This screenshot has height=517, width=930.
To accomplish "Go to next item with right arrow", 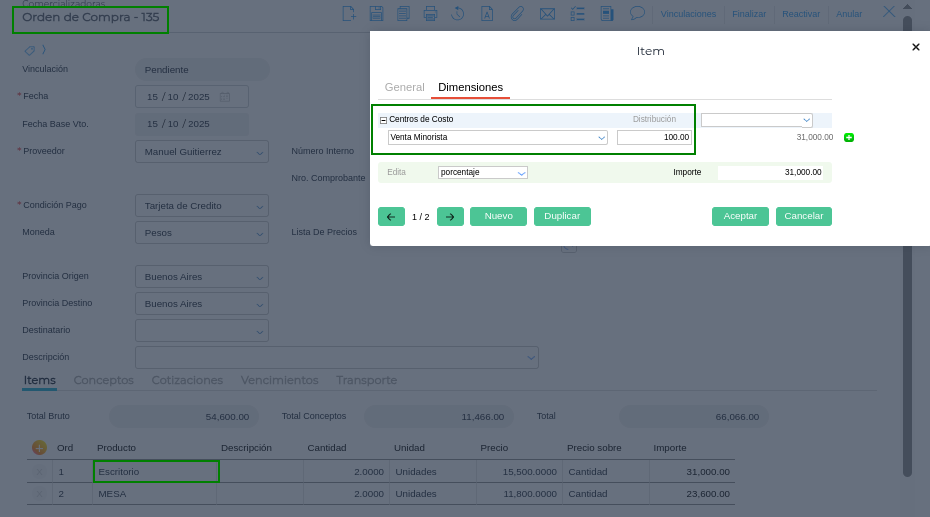I will pos(450,216).
